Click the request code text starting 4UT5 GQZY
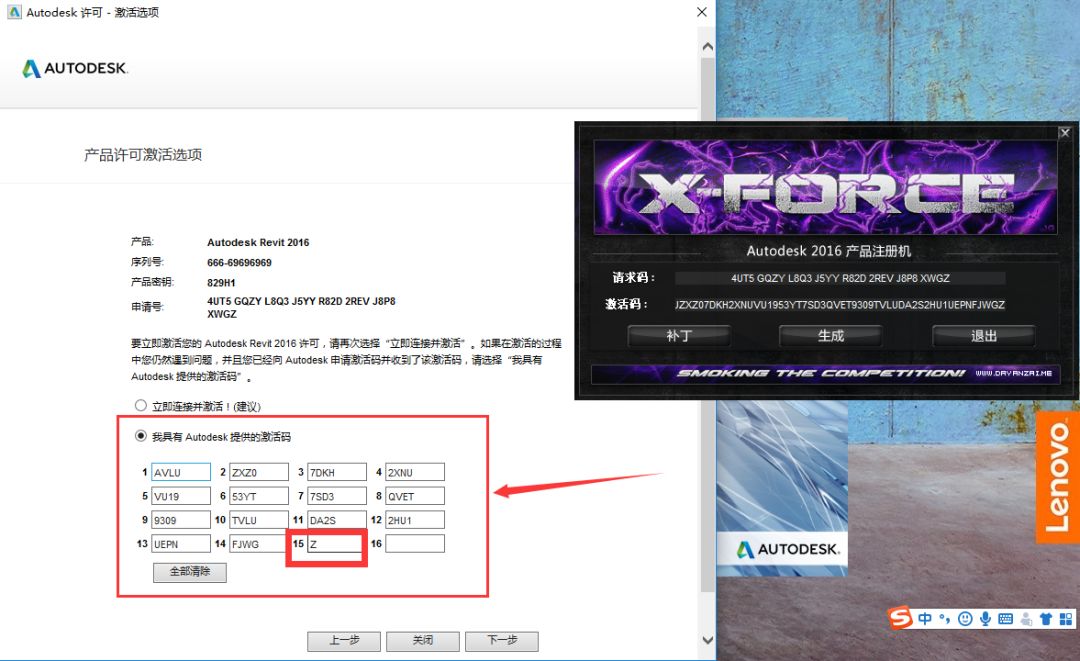 pyautogui.click(x=301, y=307)
